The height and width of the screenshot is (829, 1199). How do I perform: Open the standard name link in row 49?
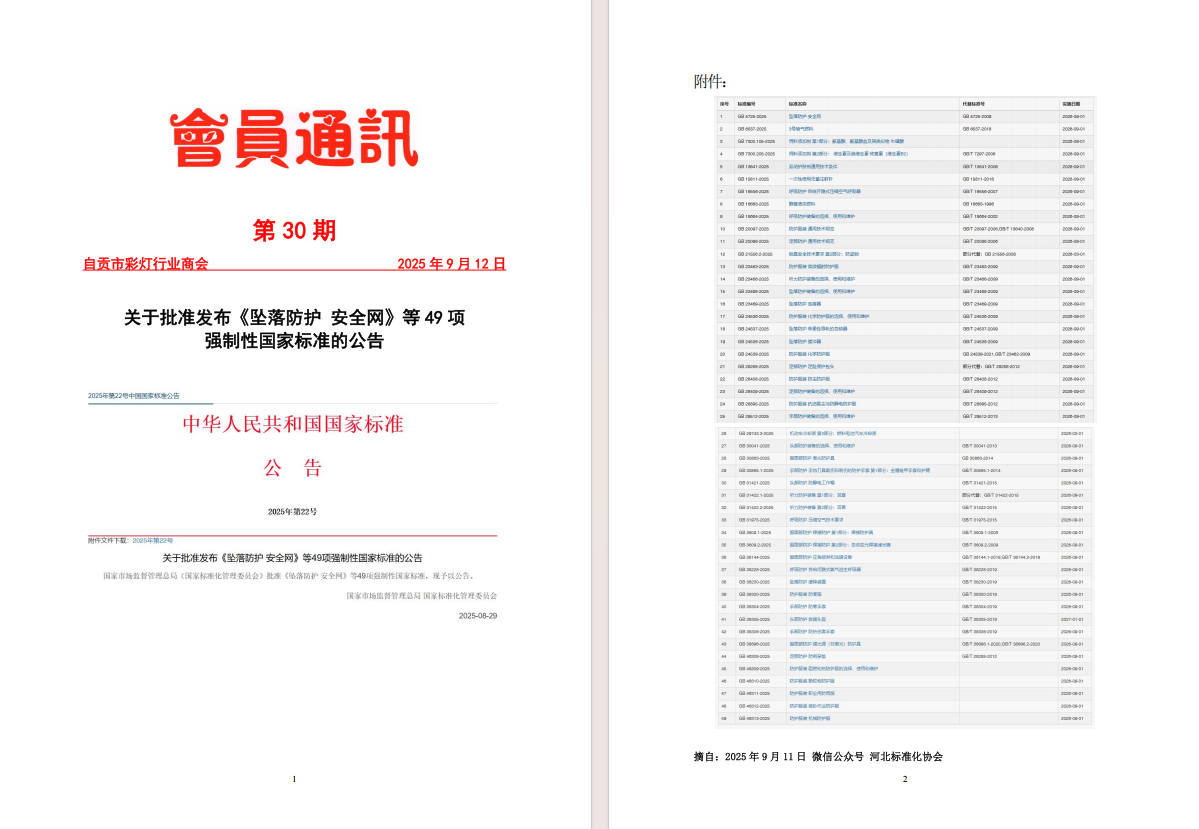(809, 718)
